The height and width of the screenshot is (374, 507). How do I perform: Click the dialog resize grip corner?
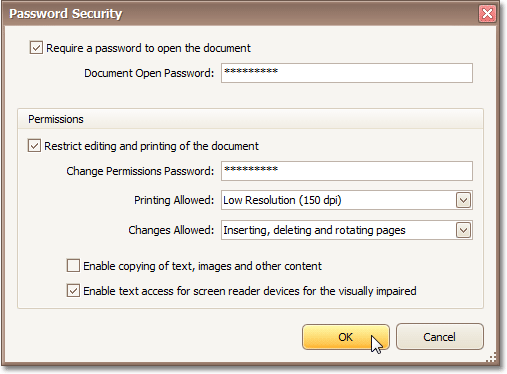(x=491, y=358)
